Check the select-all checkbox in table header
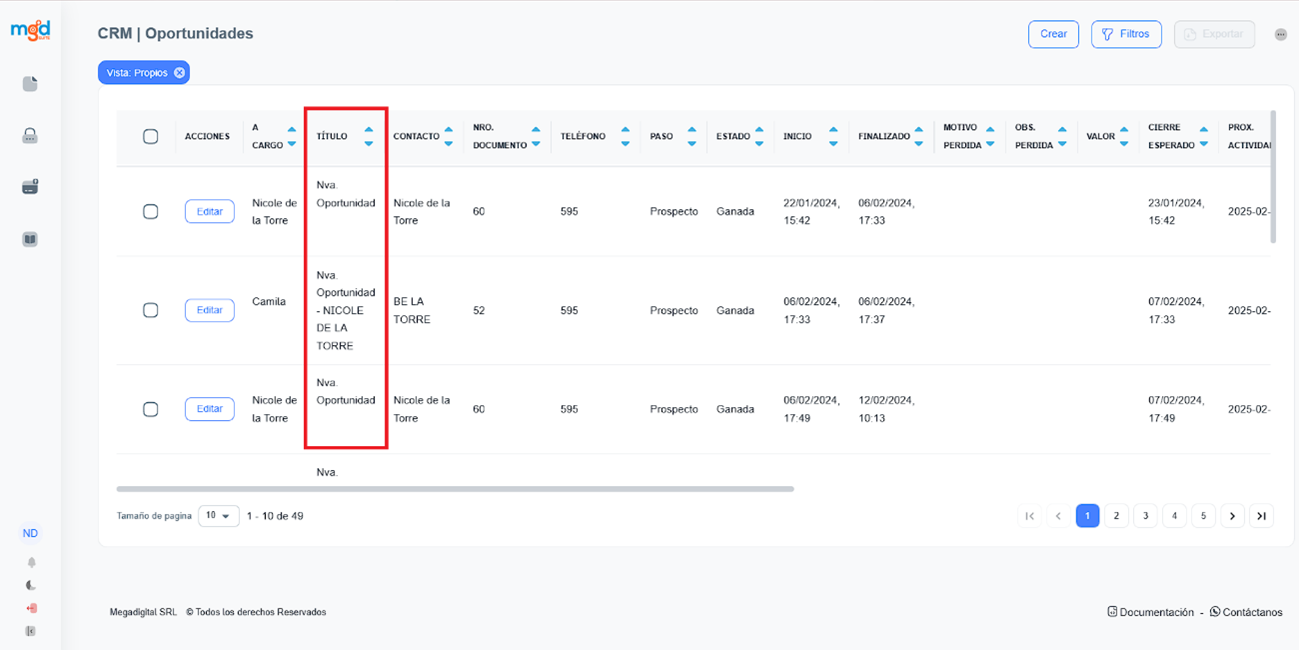Image resolution: width=1299 pixels, height=650 pixels. tap(151, 137)
